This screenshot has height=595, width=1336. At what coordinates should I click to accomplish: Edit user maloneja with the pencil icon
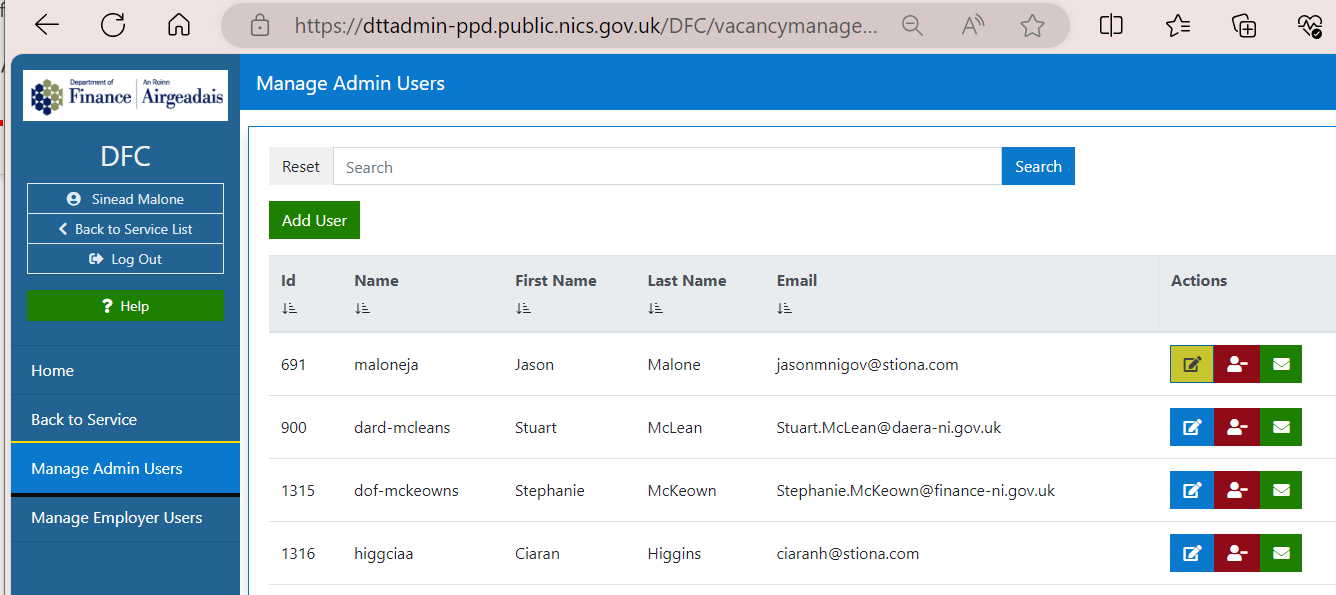[x=1192, y=364]
